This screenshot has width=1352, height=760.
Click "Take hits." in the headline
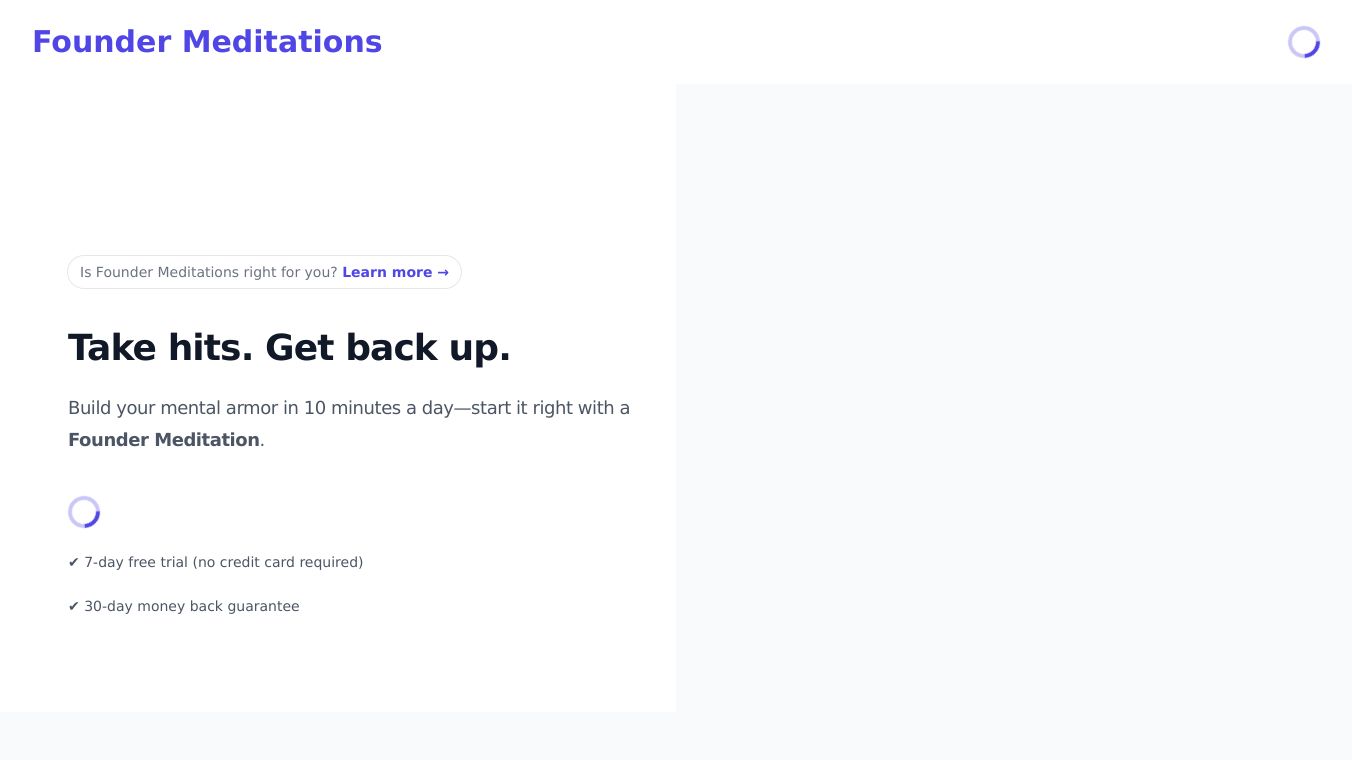160,348
